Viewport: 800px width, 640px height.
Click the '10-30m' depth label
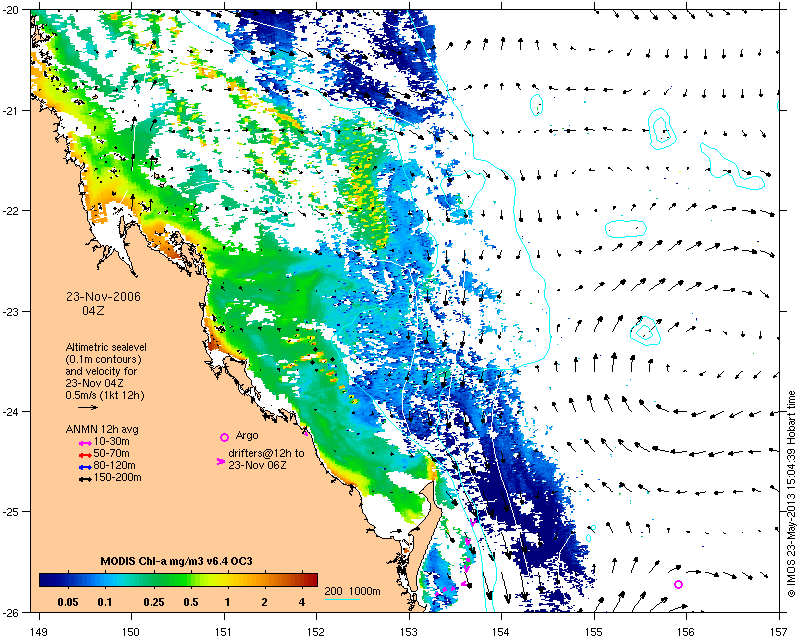tap(112, 441)
